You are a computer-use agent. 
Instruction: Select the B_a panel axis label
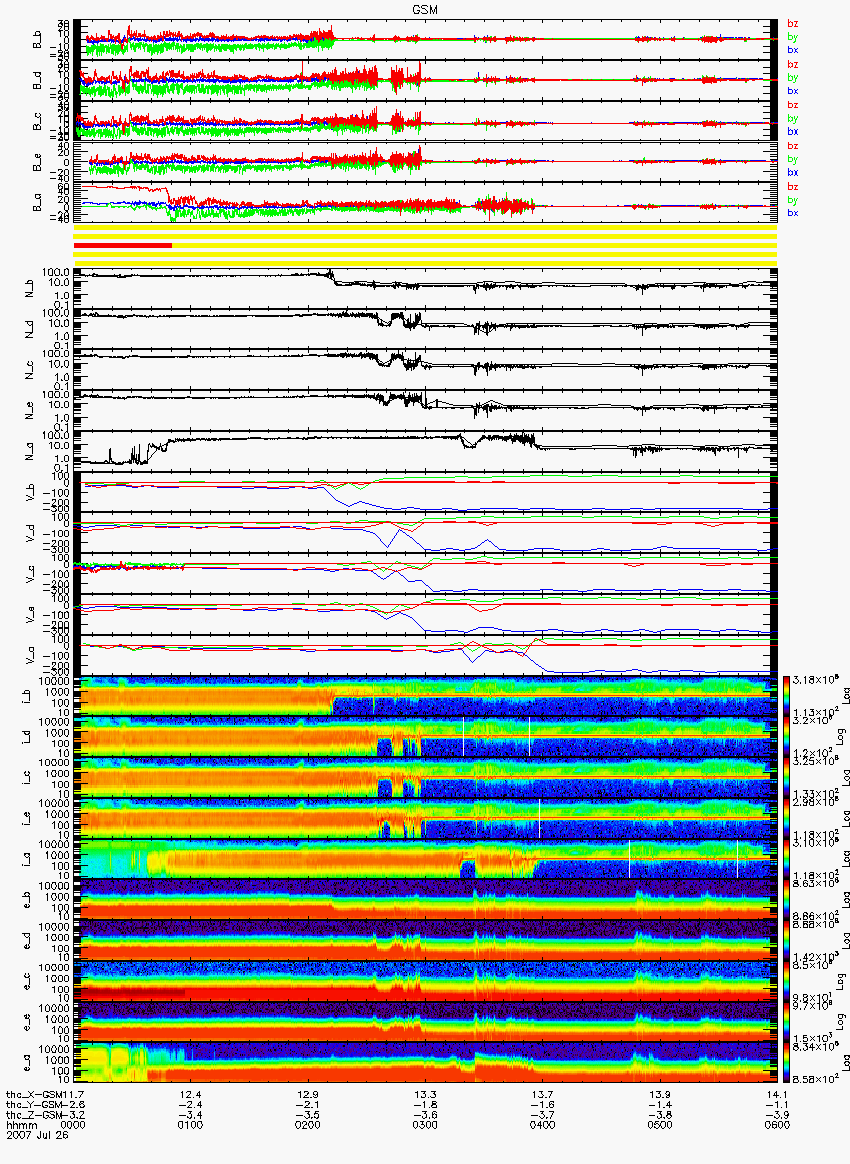point(37,202)
